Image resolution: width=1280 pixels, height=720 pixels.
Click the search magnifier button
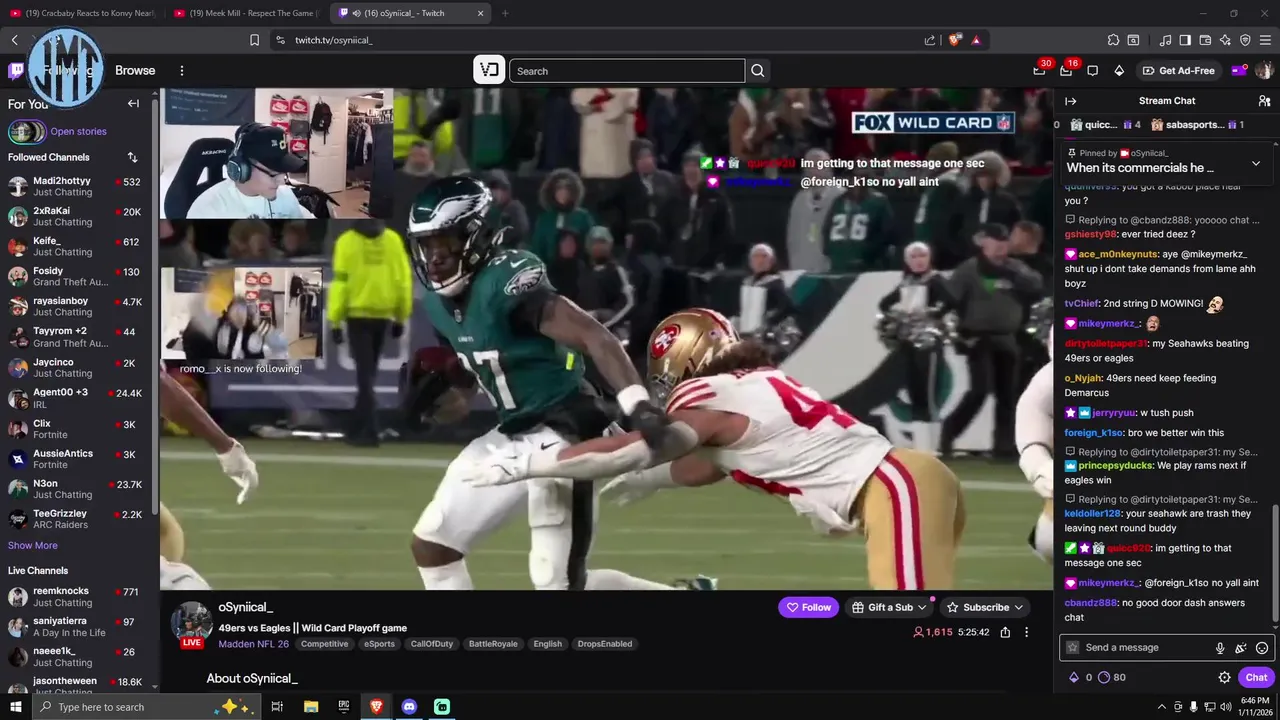click(758, 71)
